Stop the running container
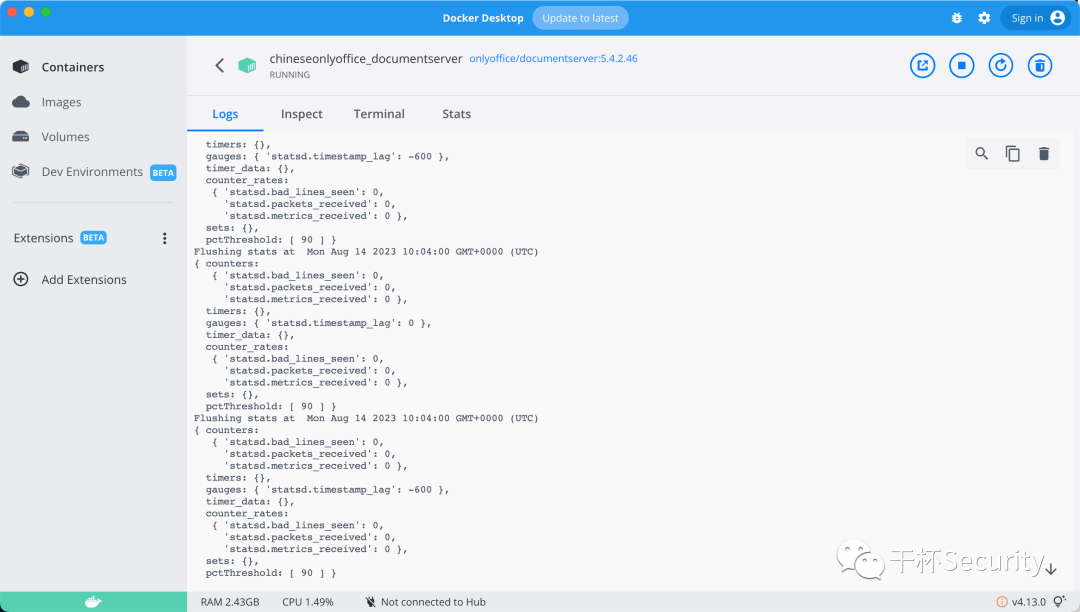Image resolution: width=1080 pixels, height=612 pixels. pyautogui.click(x=962, y=66)
